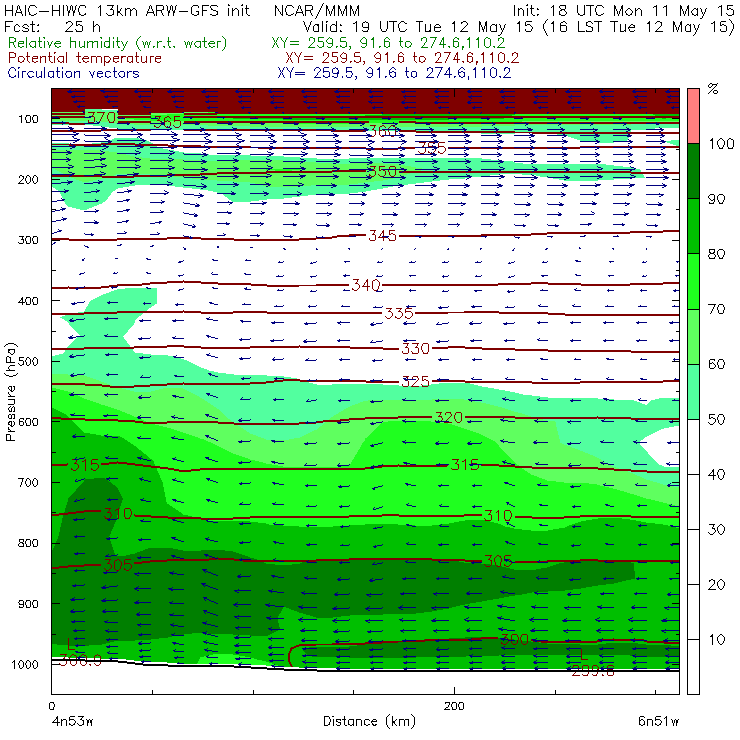Image resolution: width=740 pixels, height=740 pixels.
Task: Click the 335 contour label
Action: (399, 313)
